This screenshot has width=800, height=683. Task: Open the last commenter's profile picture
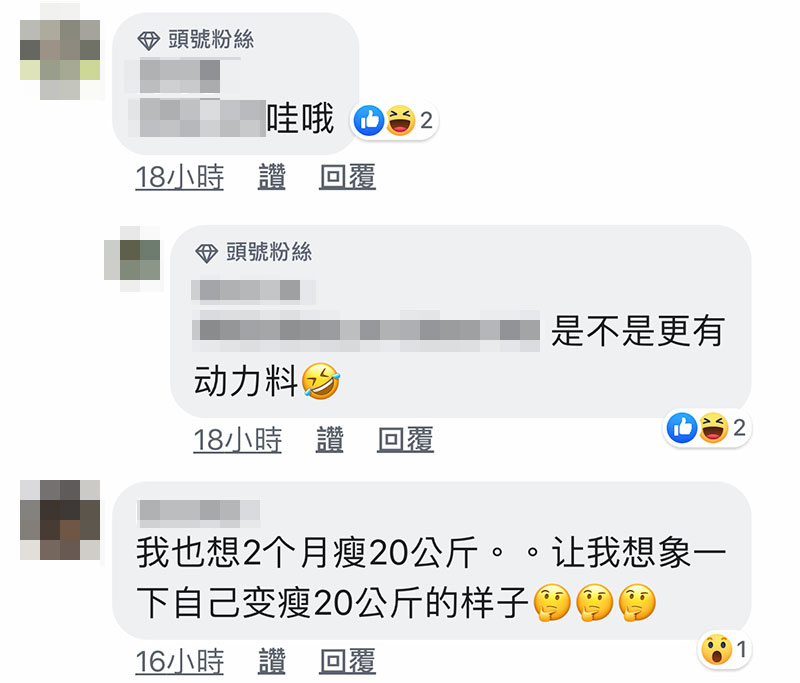tap(60, 520)
